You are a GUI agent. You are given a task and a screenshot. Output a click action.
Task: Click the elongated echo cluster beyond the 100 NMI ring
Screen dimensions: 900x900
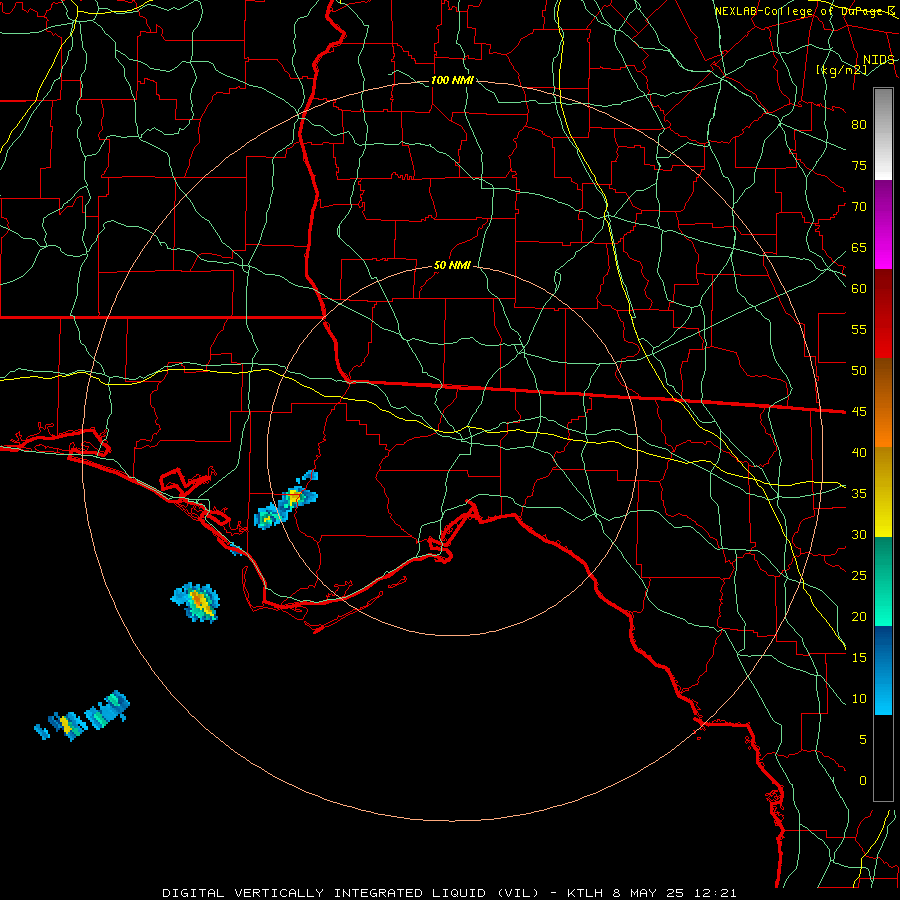(82, 716)
